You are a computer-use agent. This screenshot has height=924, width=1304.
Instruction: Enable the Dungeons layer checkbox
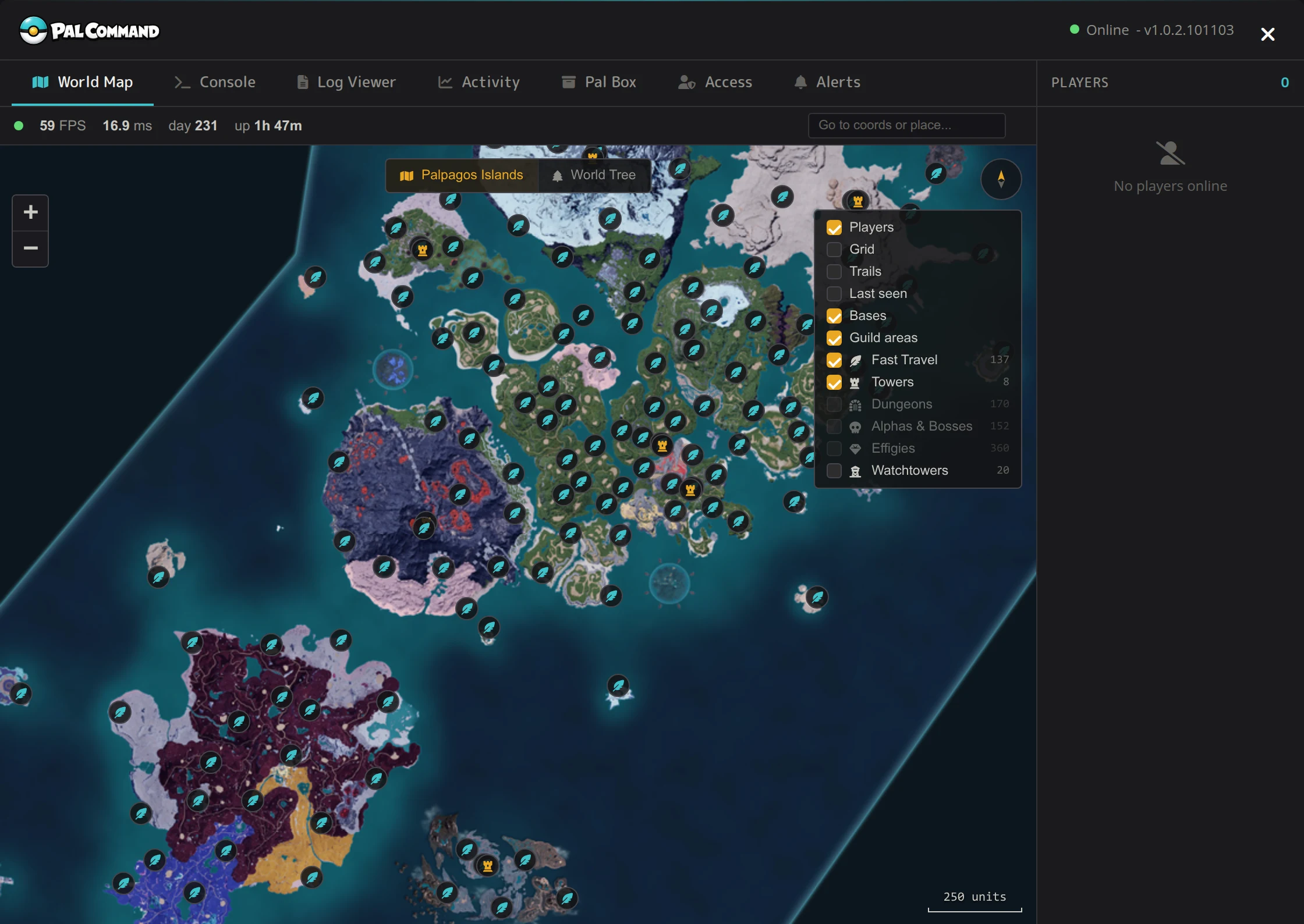(834, 404)
